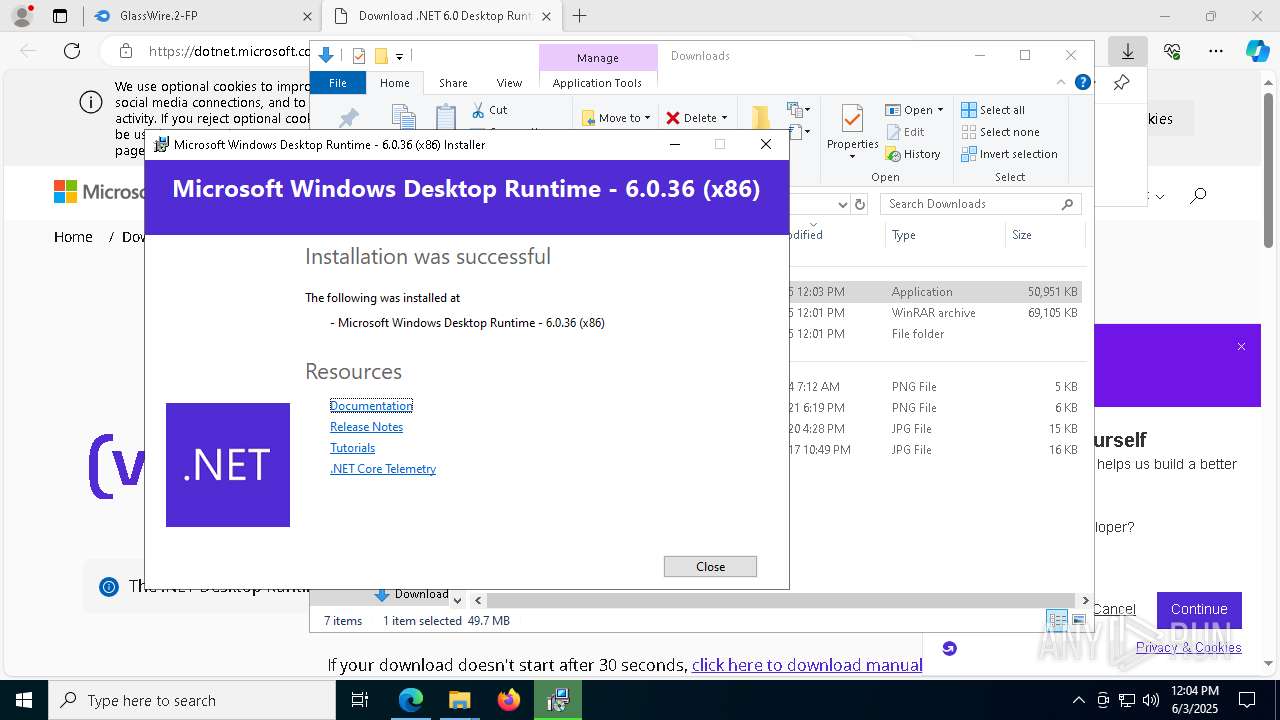Click the purple Continue button on webpage
The image size is (1280, 720).
point(1199,609)
